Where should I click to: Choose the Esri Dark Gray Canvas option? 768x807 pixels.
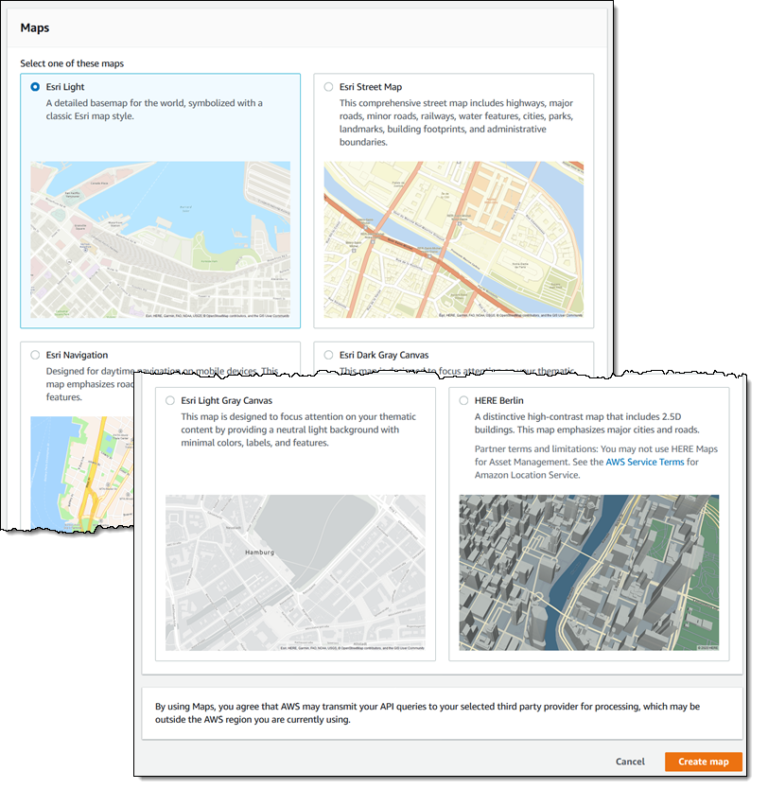pyautogui.click(x=328, y=355)
